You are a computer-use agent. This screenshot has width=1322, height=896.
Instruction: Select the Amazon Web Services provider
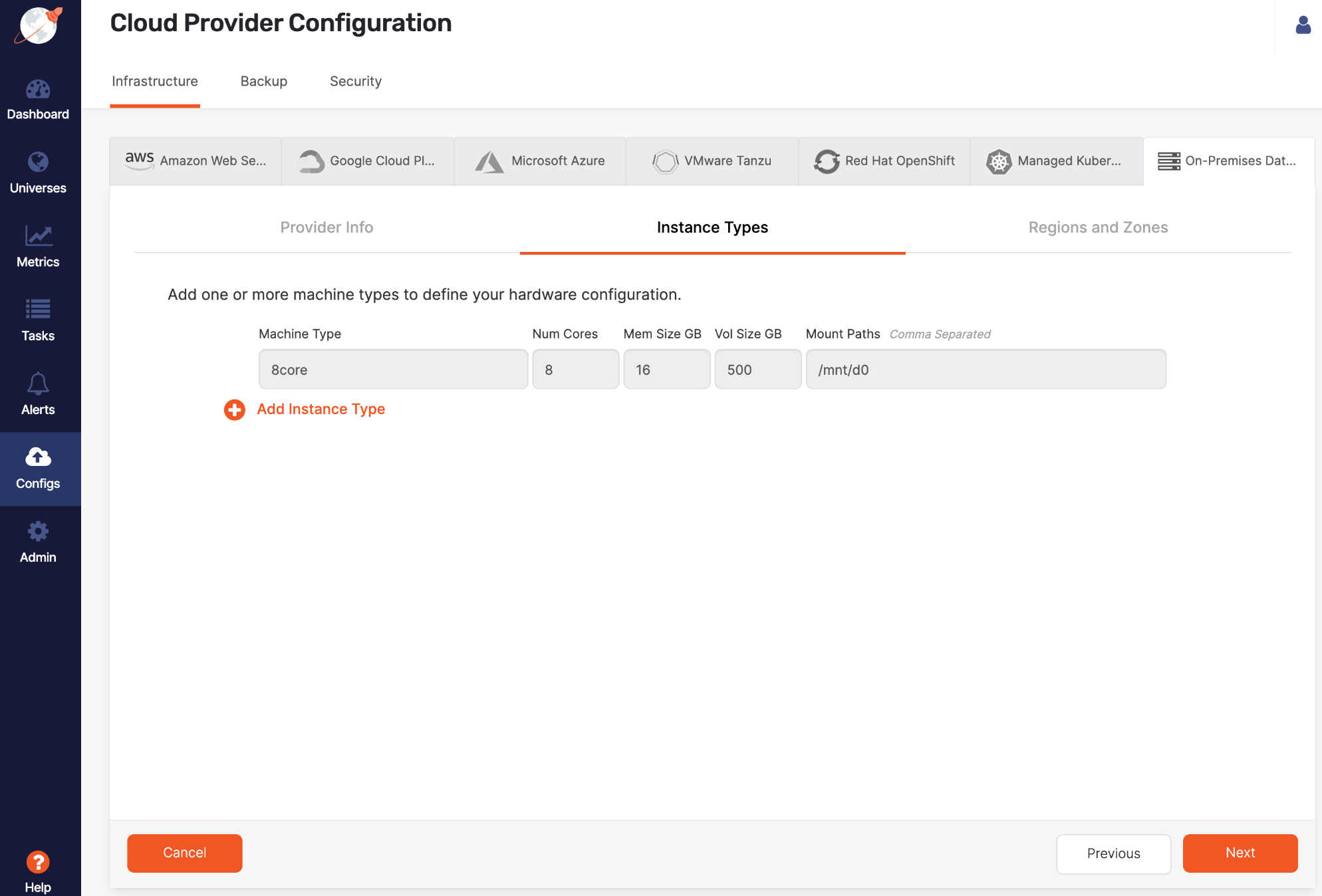coord(196,160)
